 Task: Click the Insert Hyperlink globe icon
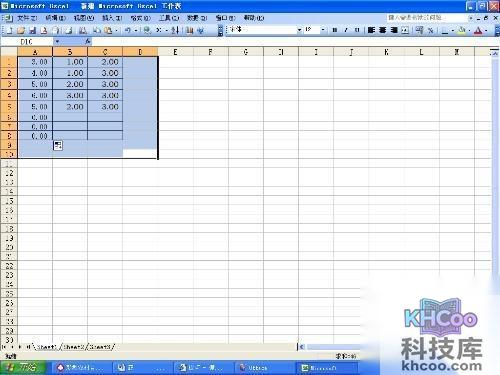tap(147, 30)
